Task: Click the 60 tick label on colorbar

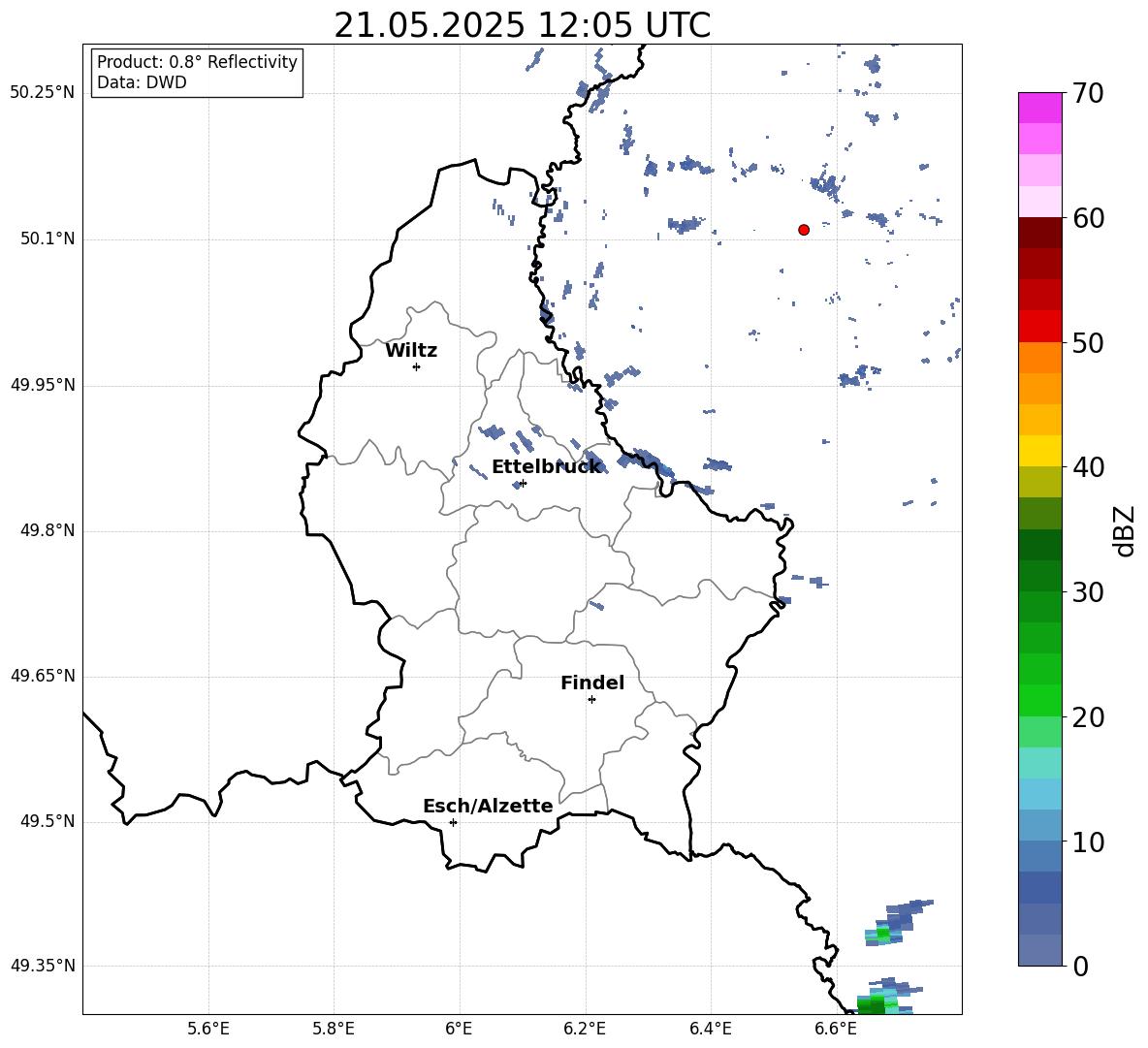Action: pyautogui.click(x=1088, y=218)
